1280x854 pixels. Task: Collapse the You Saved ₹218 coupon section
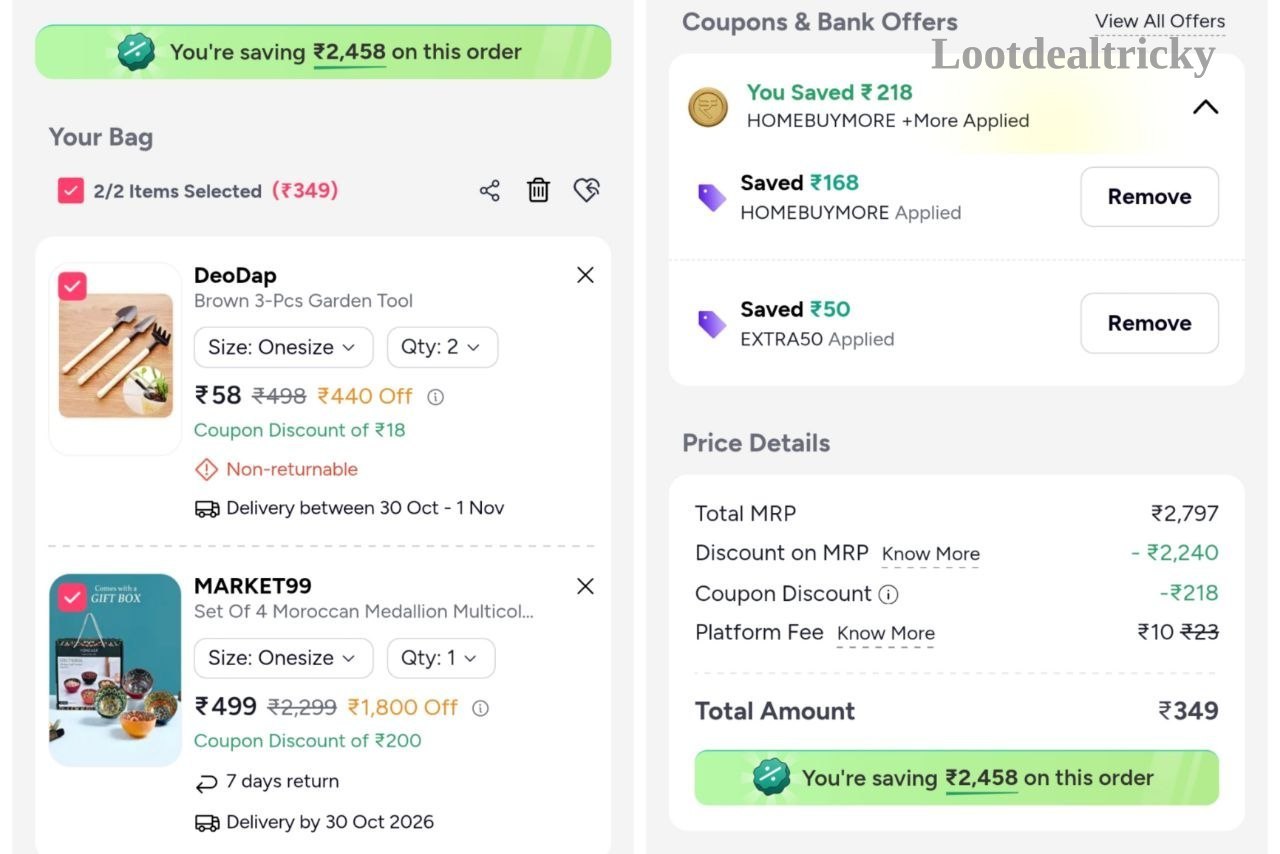pos(1205,107)
